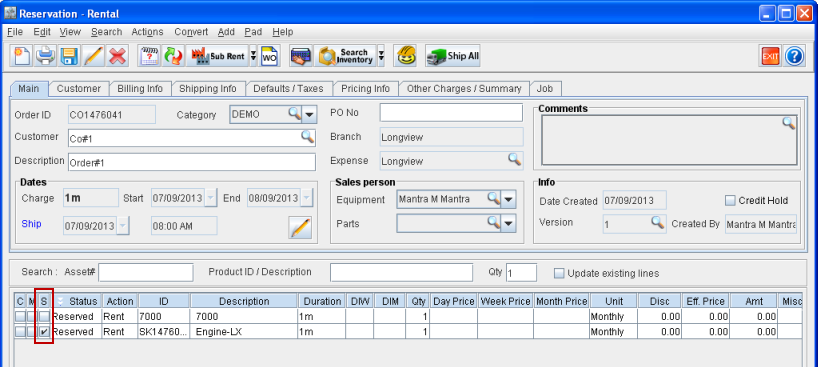Click the pencil button in Dates panel

click(300, 228)
